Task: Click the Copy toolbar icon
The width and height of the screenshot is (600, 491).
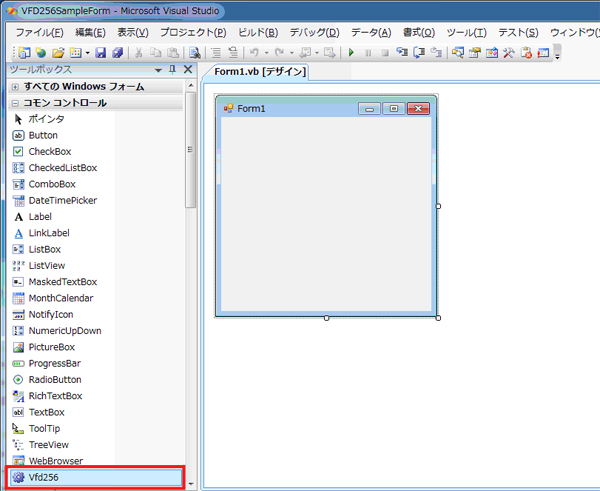Action: 155,52
